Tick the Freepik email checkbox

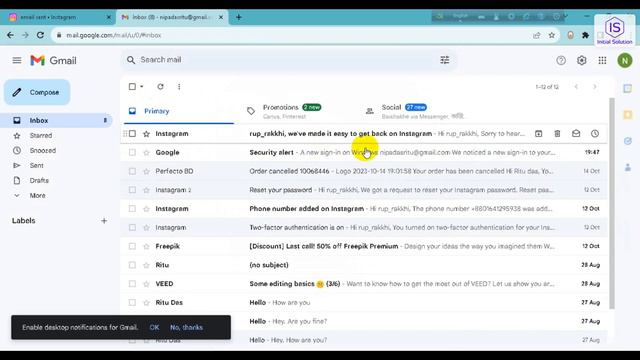click(x=132, y=246)
